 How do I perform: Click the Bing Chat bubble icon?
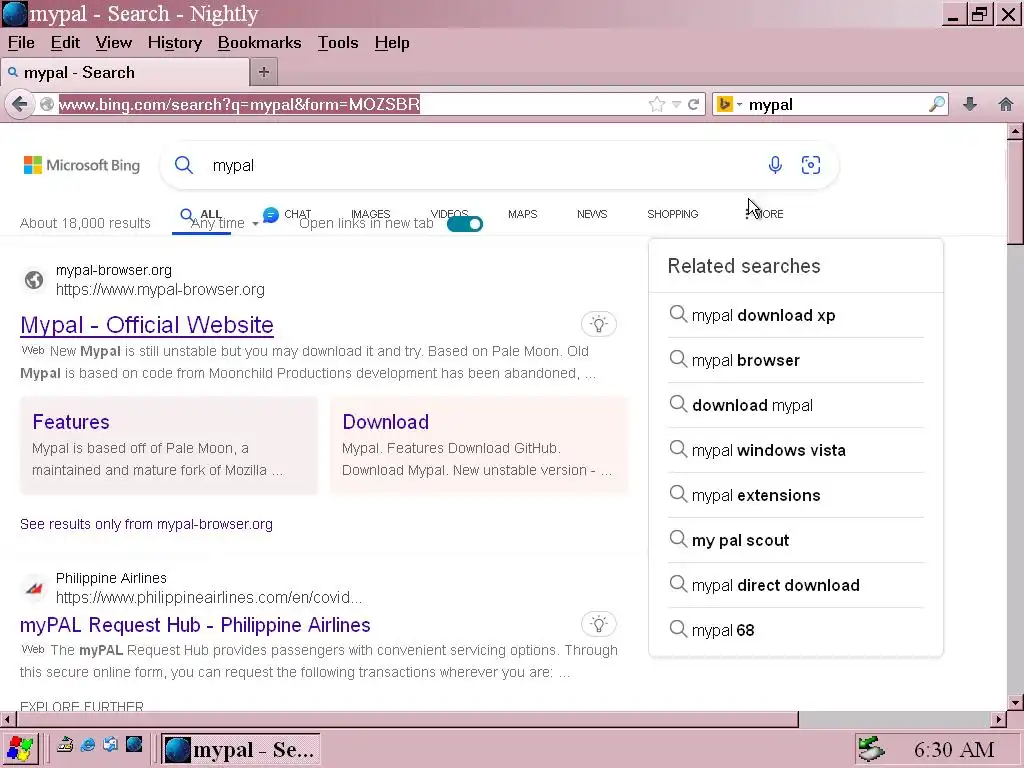click(x=270, y=214)
